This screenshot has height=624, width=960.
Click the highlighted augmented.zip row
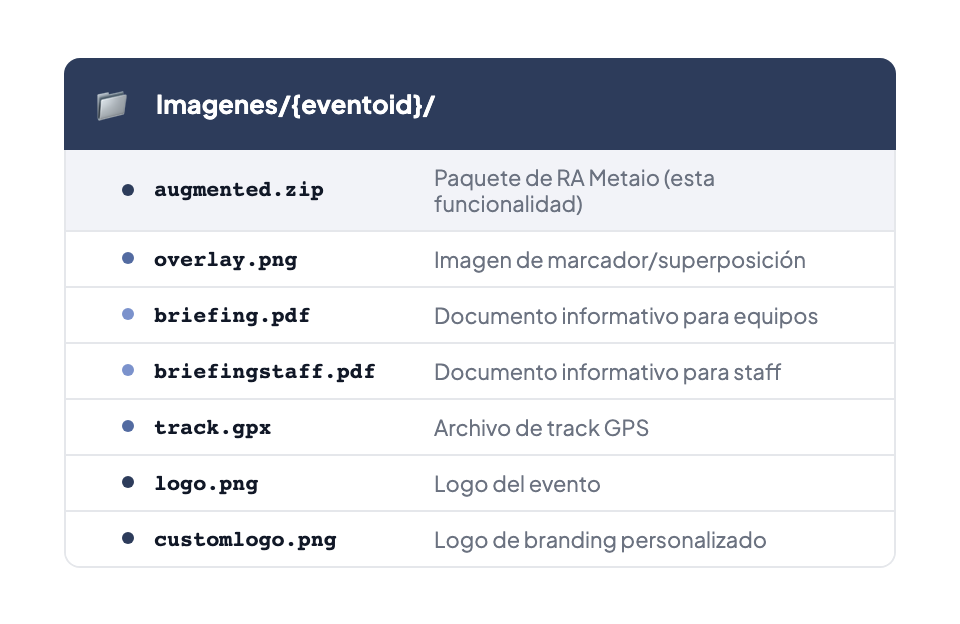pyautogui.click(x=480, y=190)
